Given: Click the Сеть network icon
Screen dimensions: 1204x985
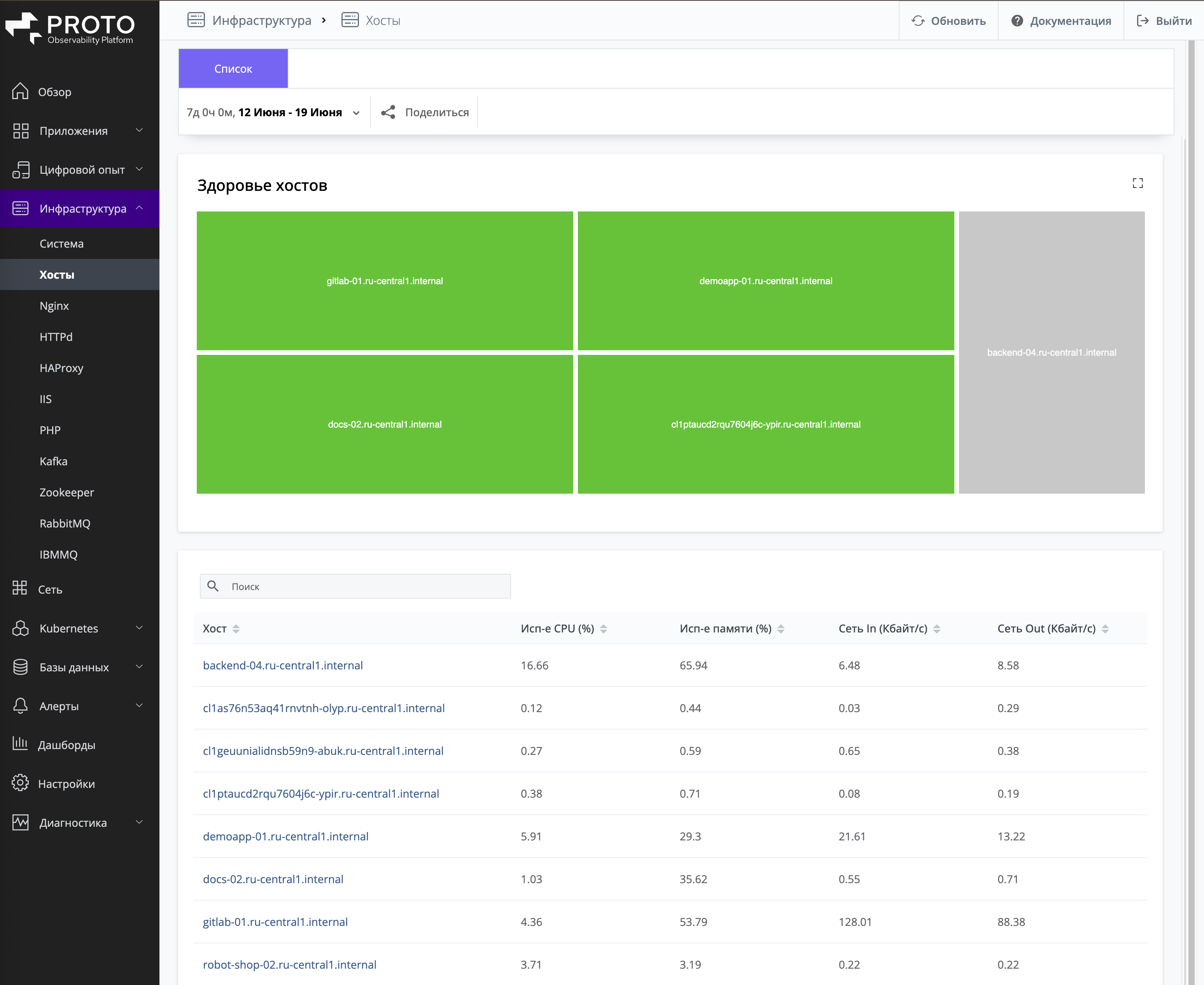Looking at the screenshot, I should coord(20,588).
